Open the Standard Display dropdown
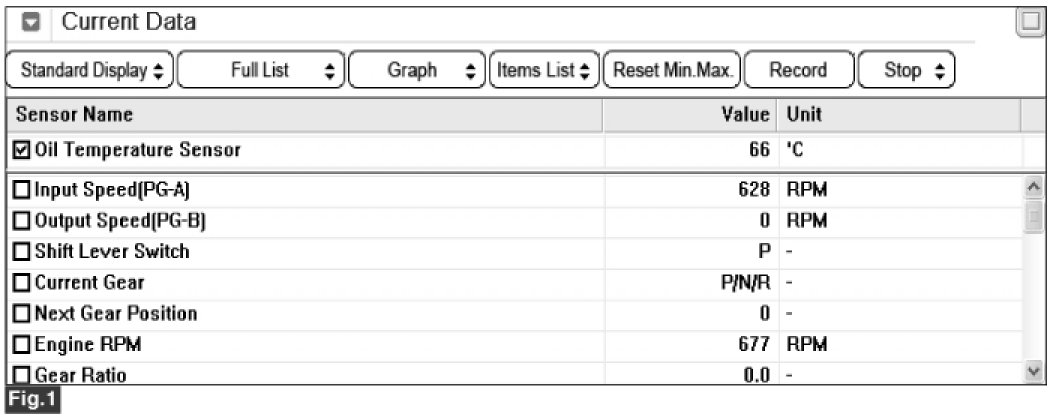Screen dimensions: 1050x417 [90, 70]
